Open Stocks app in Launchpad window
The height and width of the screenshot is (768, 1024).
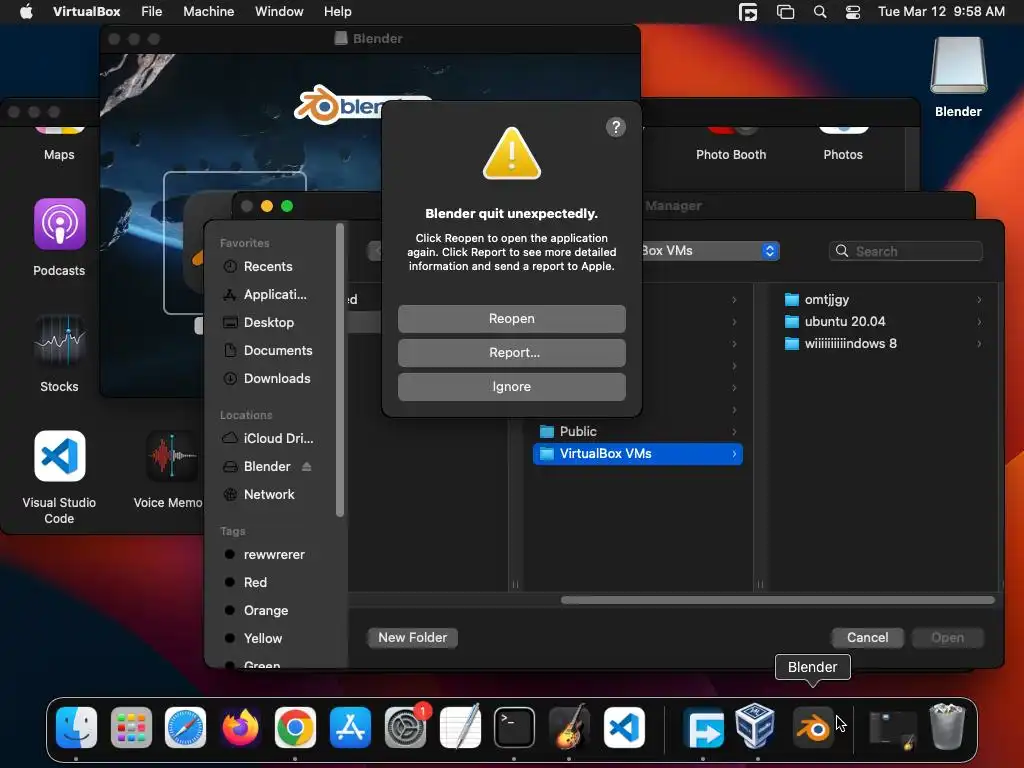(x=59, y=340)
